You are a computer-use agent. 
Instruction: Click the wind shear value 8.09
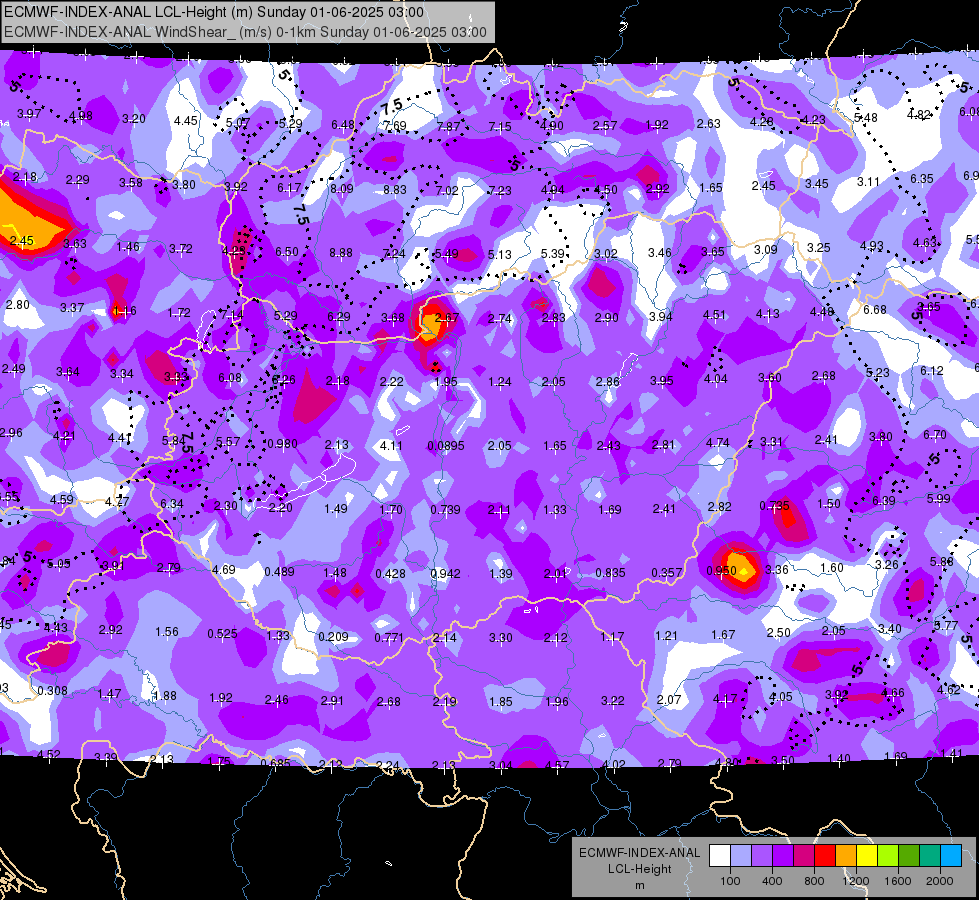pos(342,188)
